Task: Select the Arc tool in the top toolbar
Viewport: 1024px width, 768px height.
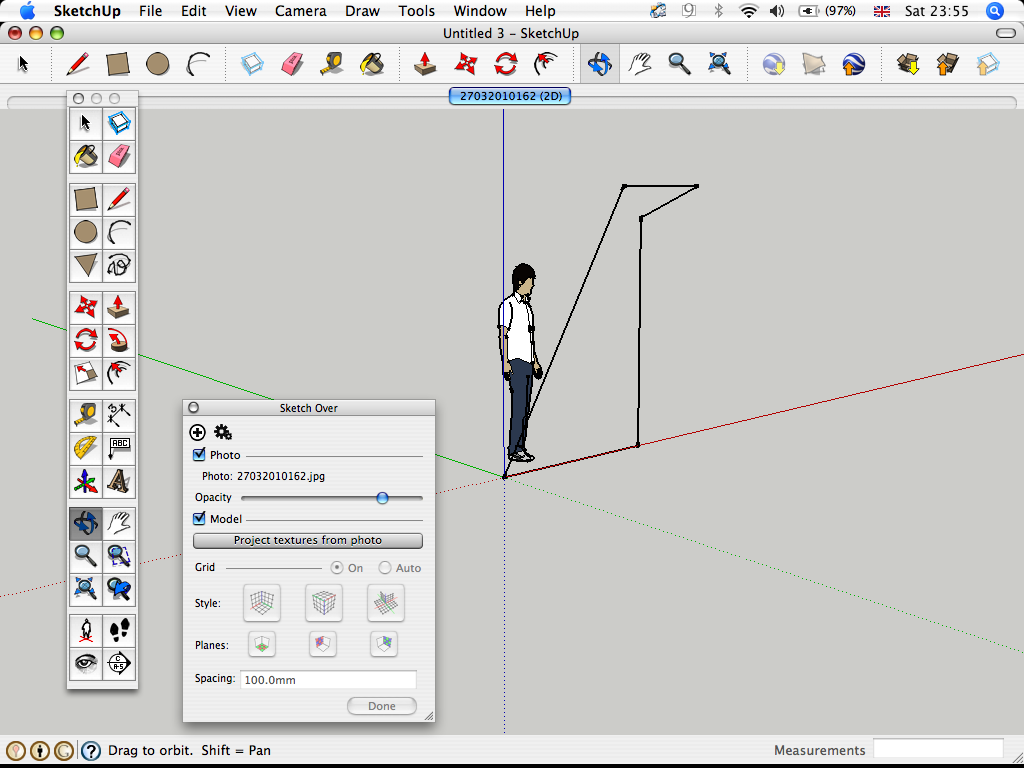Action: pyautogui.click(x=198, y=64)
